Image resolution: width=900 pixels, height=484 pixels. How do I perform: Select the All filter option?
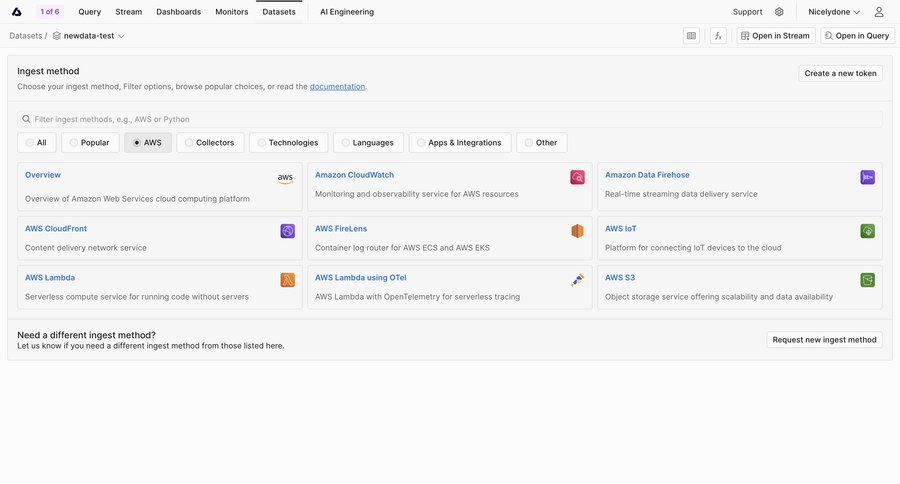tap(37, 142)
